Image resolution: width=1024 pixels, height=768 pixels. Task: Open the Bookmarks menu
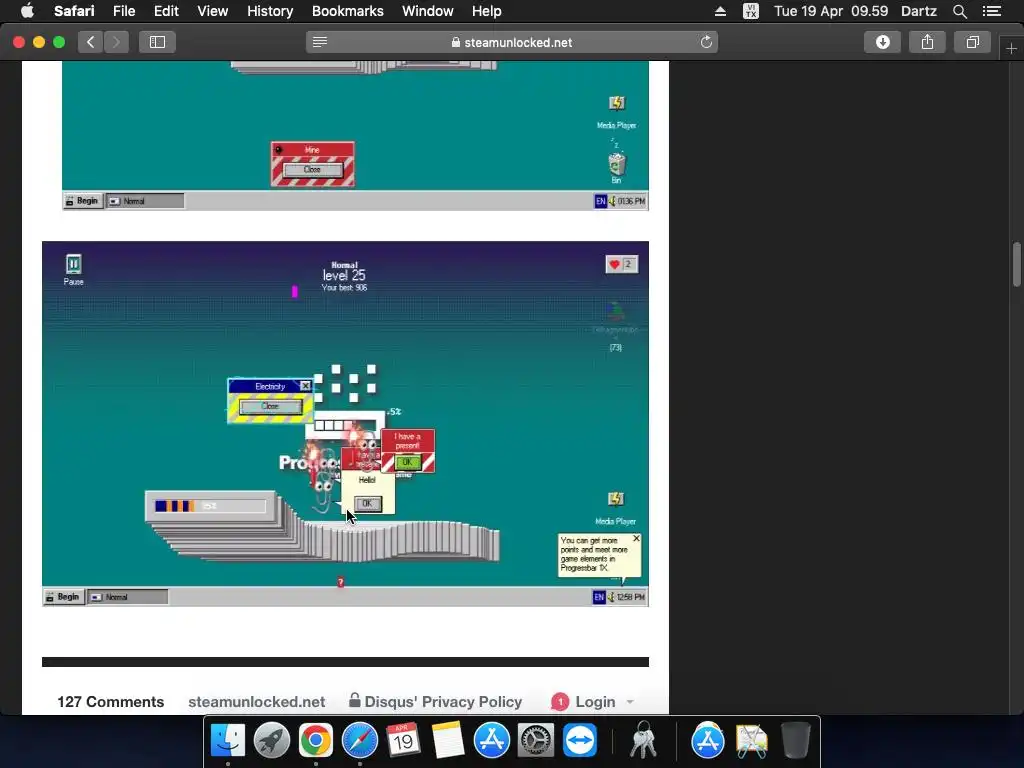(347, 11)
